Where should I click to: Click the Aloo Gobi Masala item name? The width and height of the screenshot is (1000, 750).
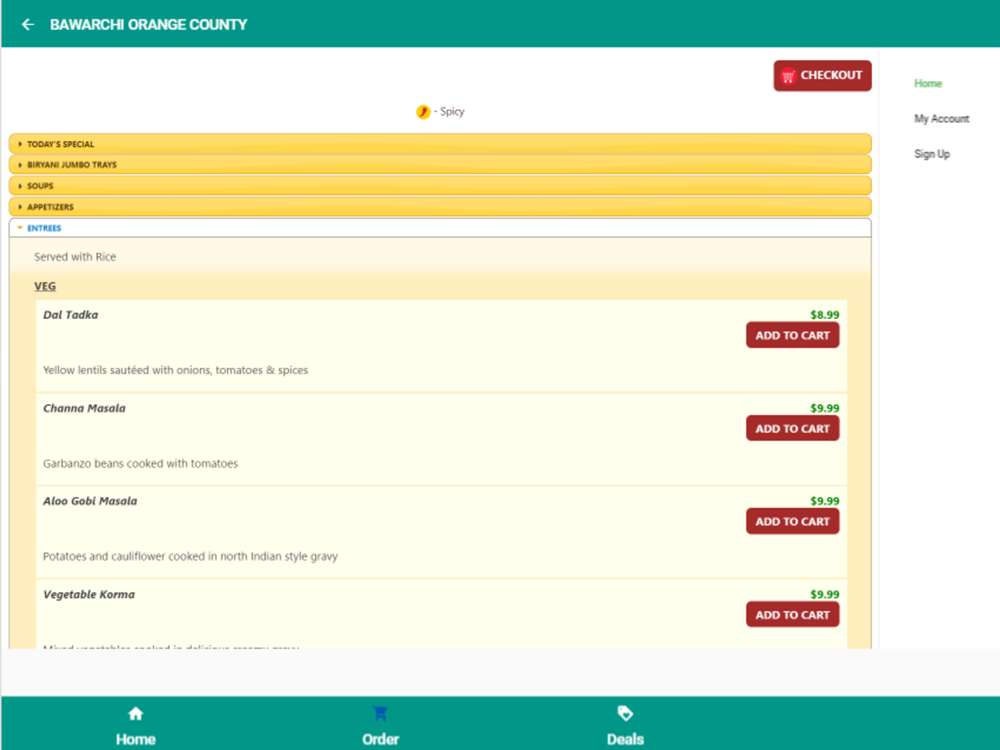click(x=90, y=501)
